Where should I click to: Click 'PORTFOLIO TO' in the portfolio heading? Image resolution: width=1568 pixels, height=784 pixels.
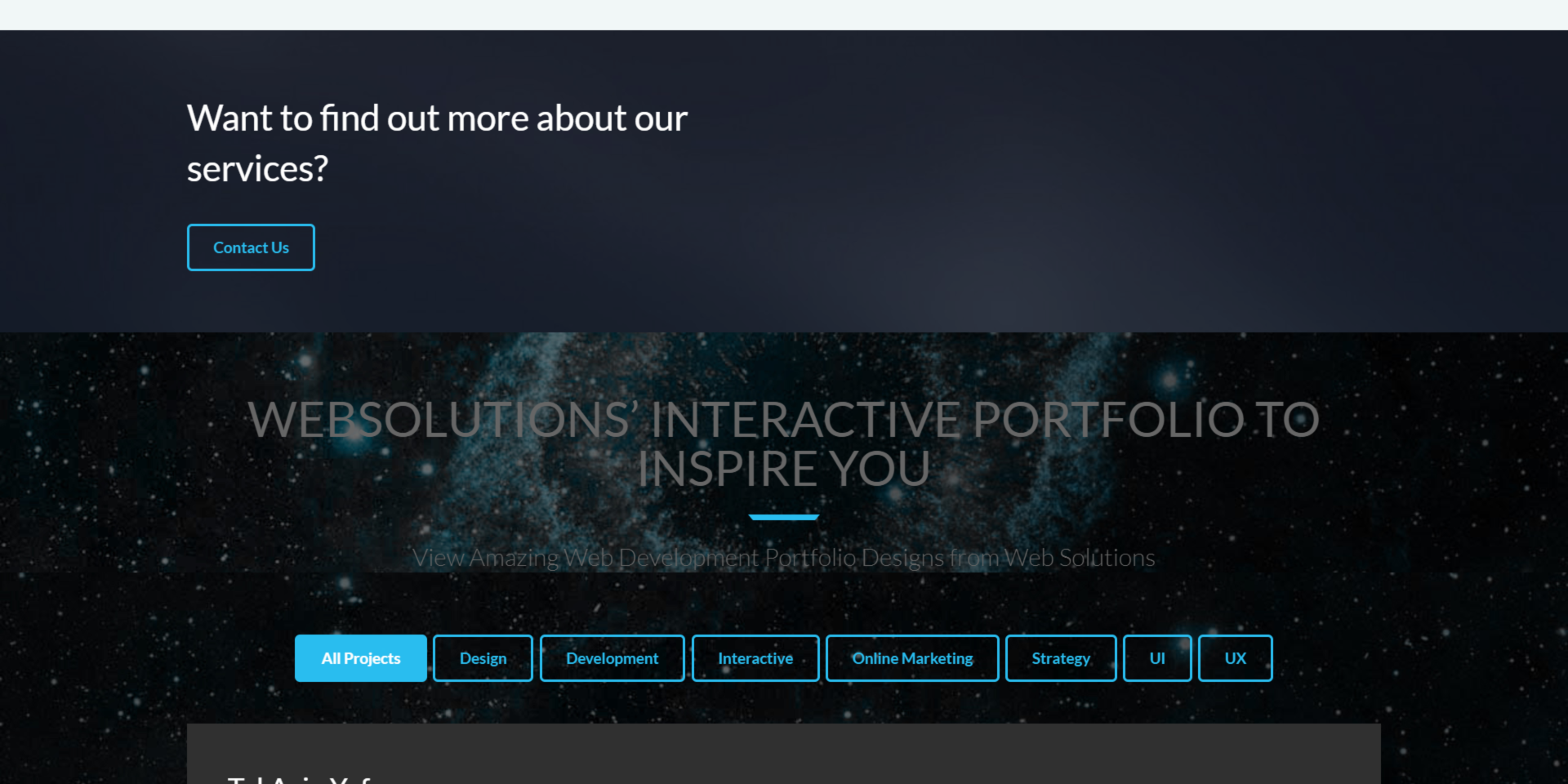[x=1145, y=420]
